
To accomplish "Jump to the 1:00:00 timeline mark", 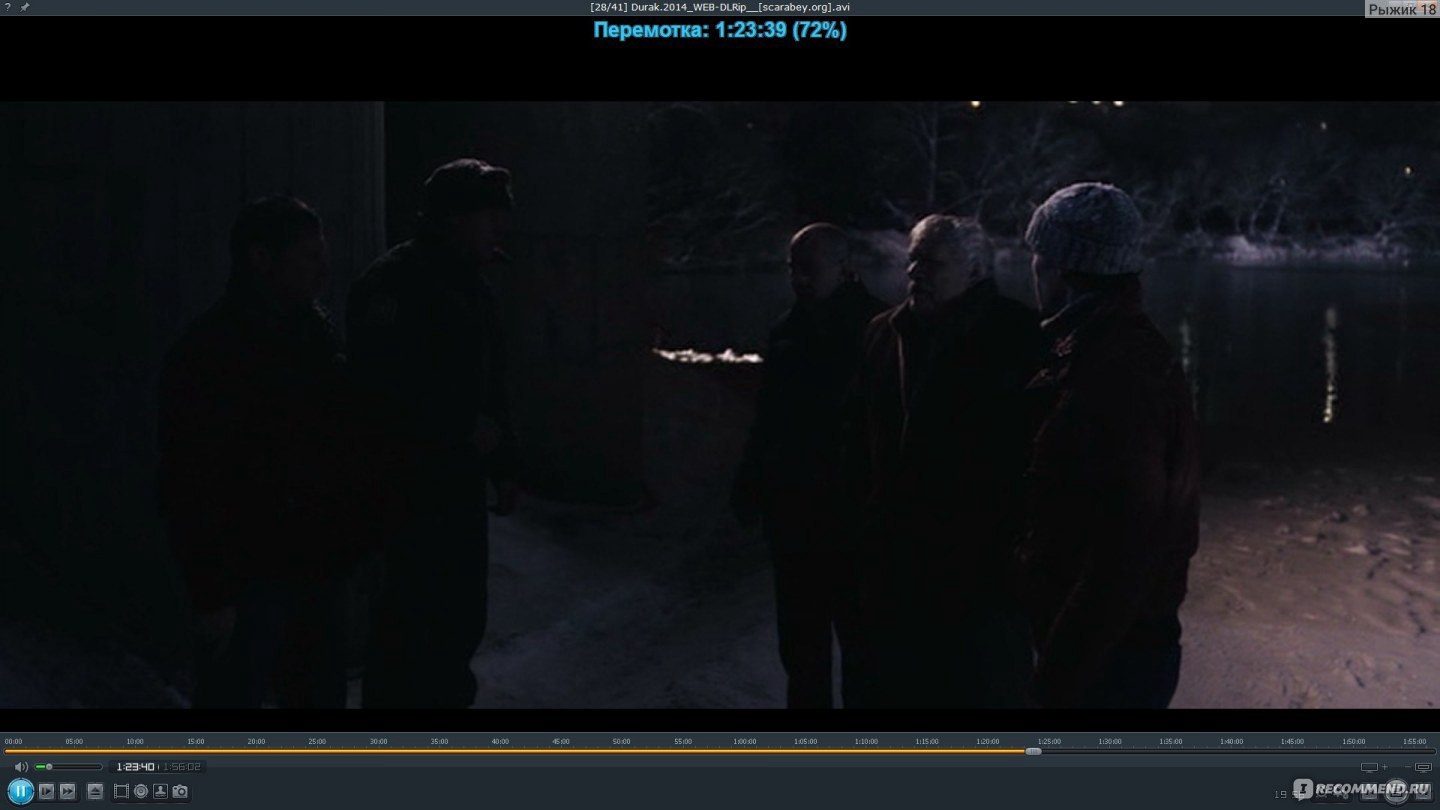I will pyautogui.click(x=744, y=741).
